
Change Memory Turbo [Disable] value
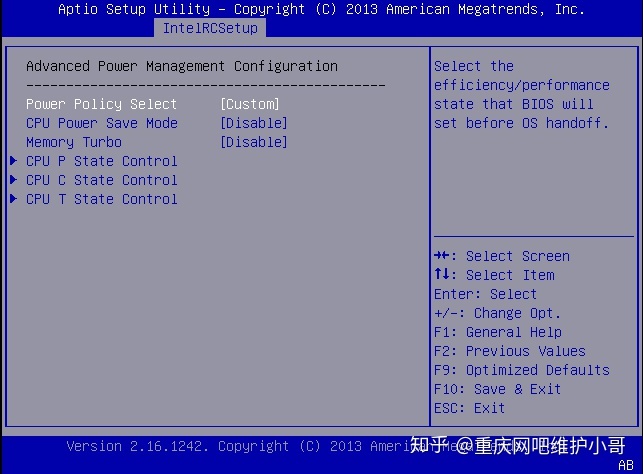coord(254,142)
